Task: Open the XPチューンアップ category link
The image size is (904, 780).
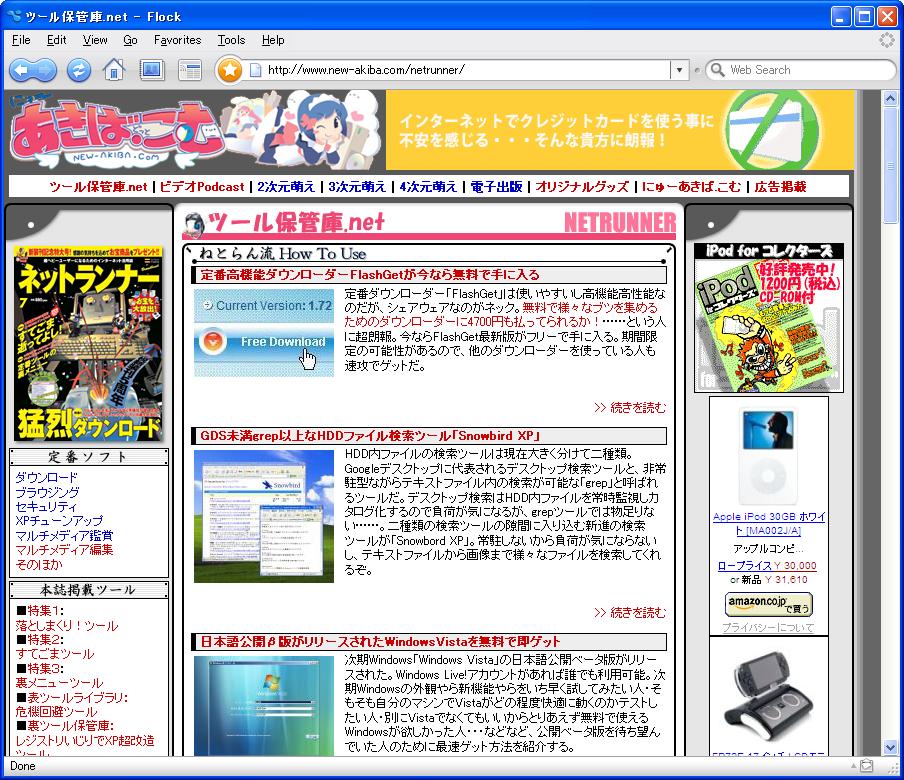Action: coord(59,521)
